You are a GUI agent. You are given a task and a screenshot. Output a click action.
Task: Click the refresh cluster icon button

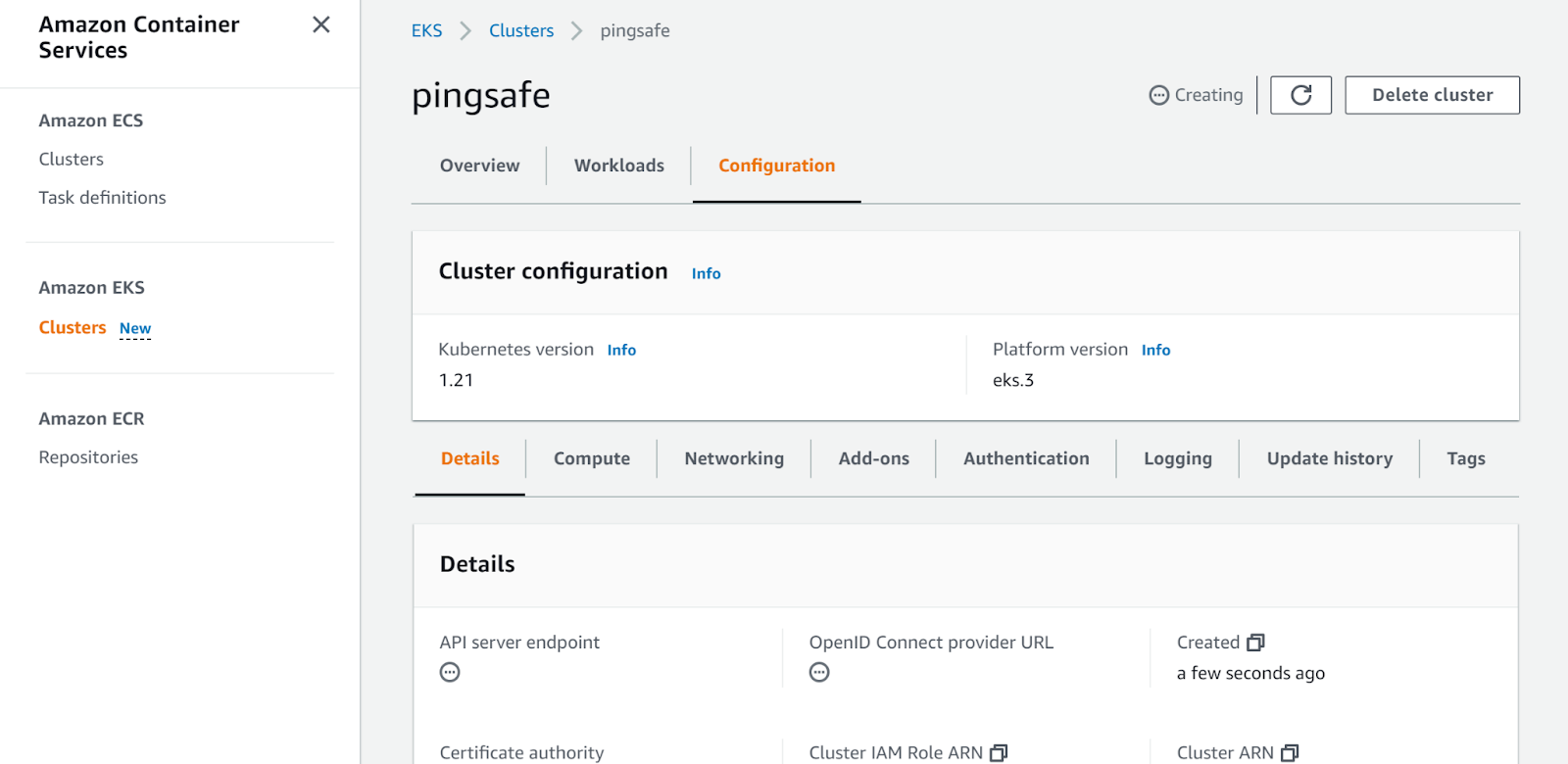(x=1300, y=95)
